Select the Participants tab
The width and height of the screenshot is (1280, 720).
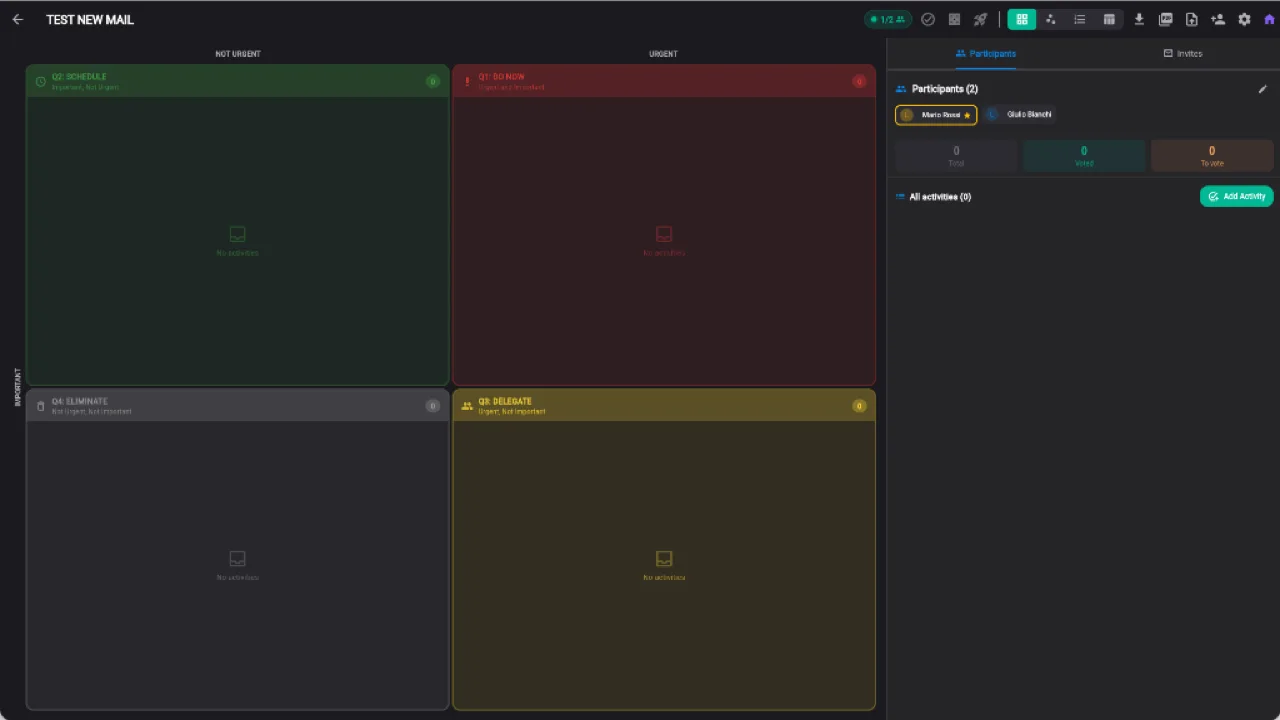(986, 53)
